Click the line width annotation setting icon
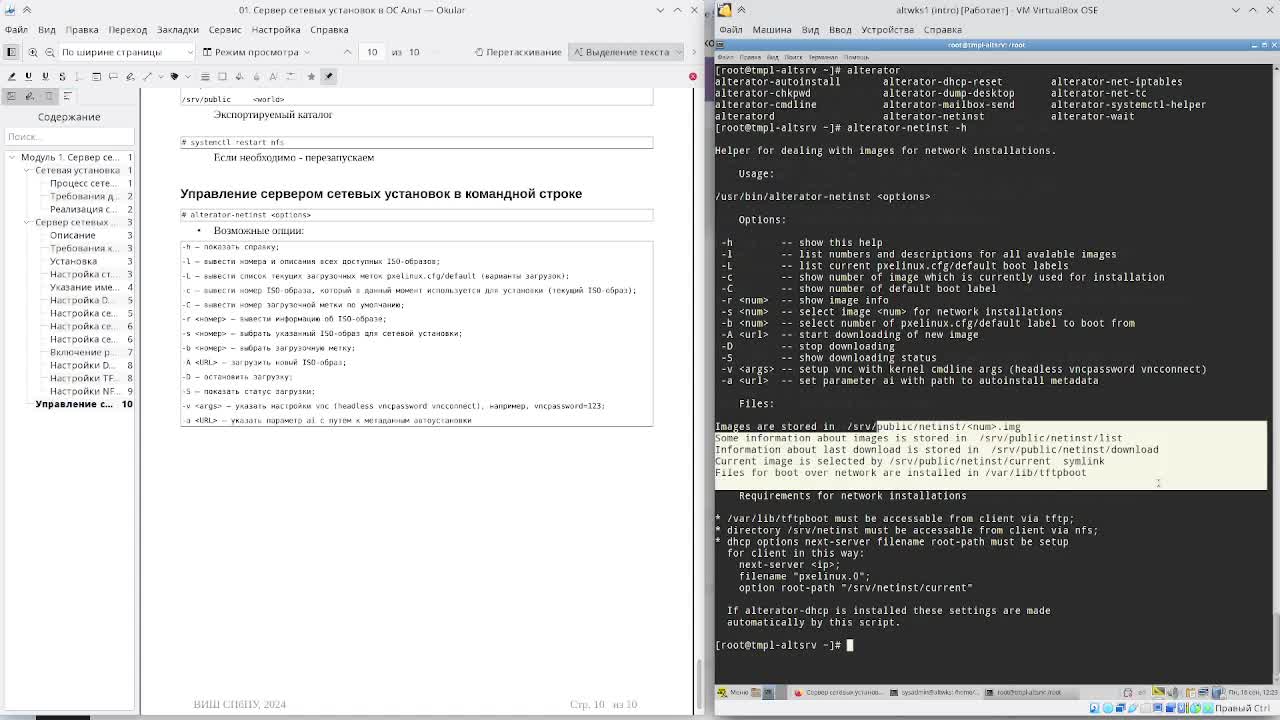 (205, 76)
